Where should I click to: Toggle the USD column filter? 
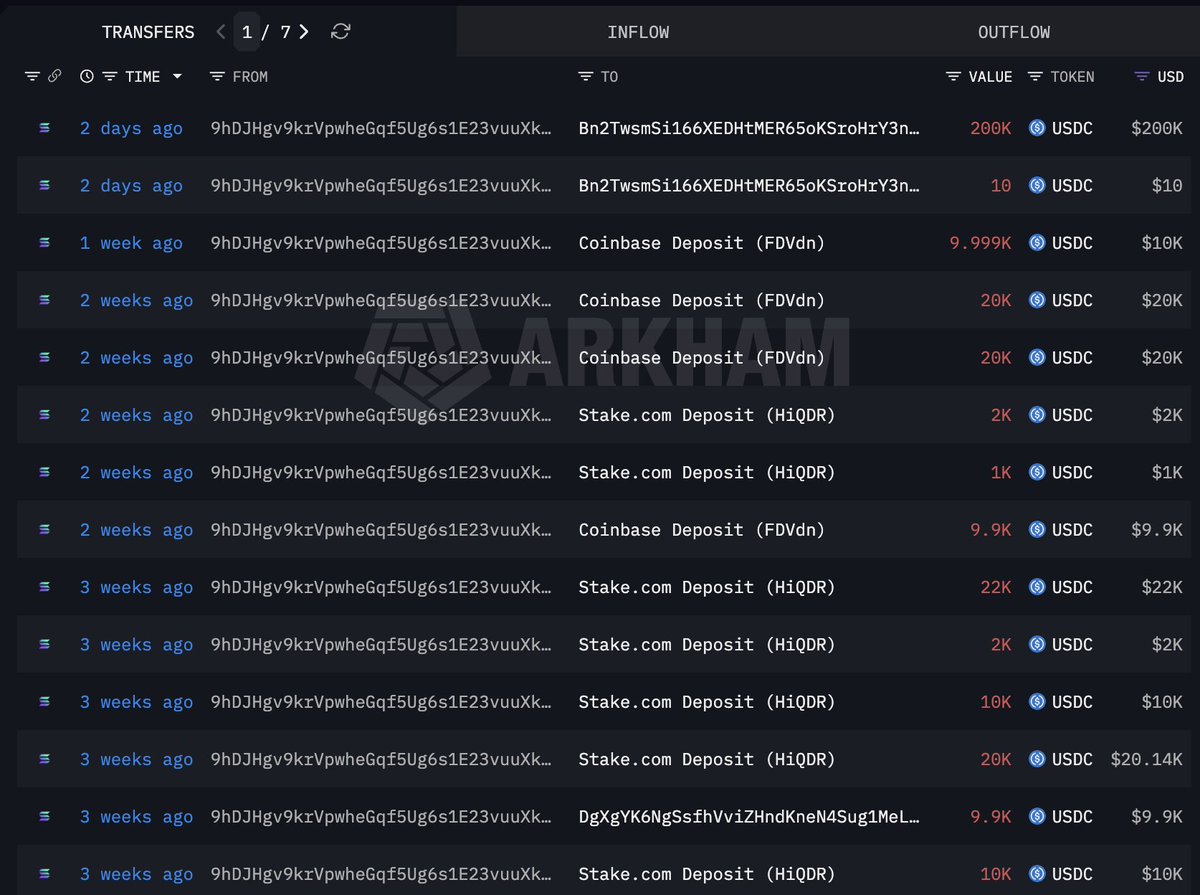click(x=1141, y=77)
